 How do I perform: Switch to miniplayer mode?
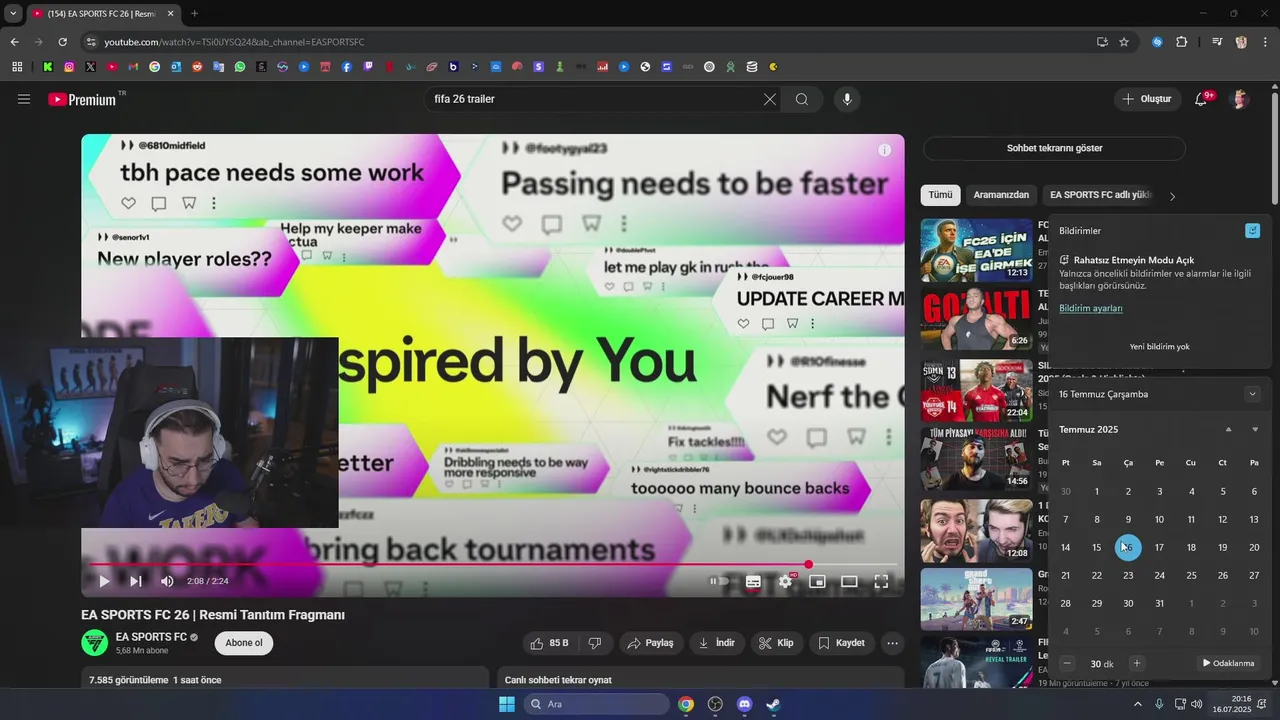point(817,581)
